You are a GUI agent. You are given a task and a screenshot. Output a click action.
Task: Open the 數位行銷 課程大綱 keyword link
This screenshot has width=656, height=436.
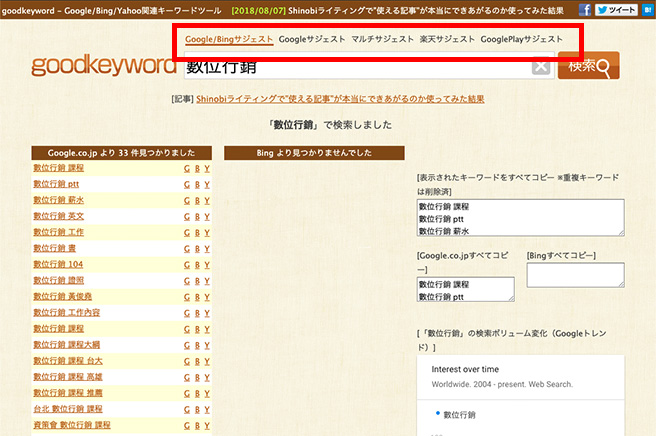pyautogui.click(x=67, y=345)
